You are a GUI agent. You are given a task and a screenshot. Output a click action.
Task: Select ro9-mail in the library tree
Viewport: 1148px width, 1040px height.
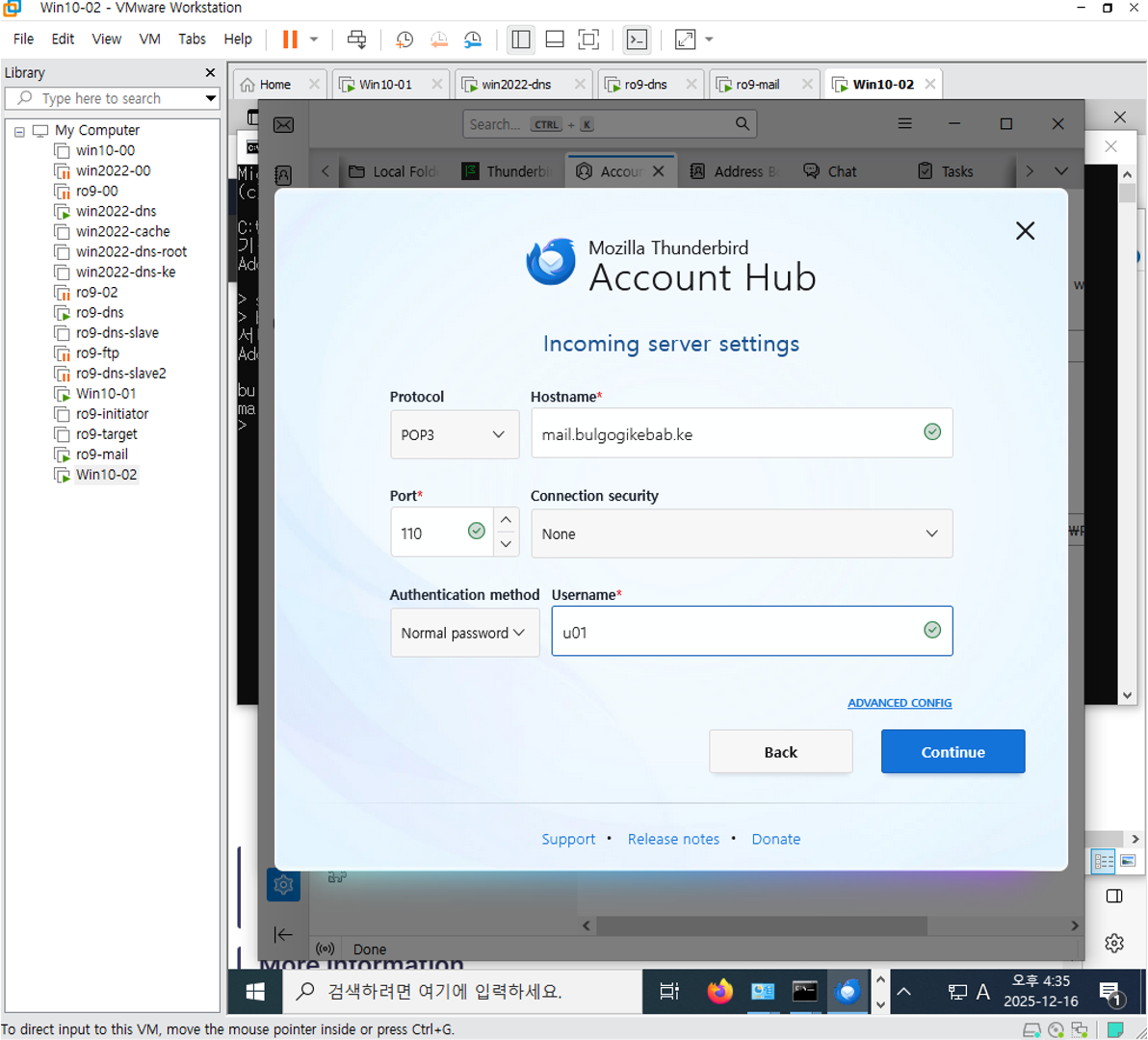[102, 455]
